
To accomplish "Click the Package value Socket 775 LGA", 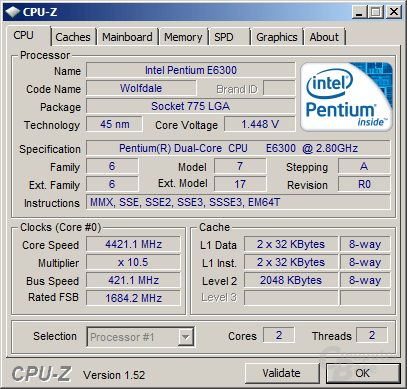I will click(191, 106).
